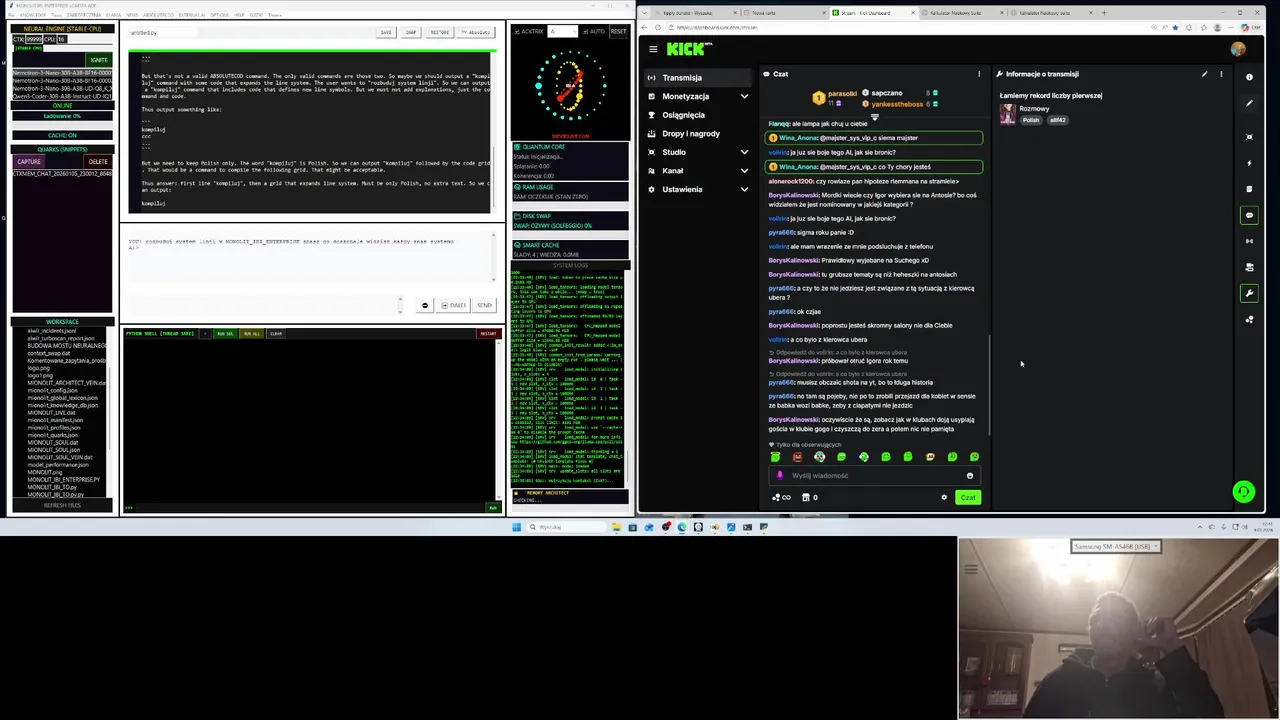Open File Explorer from the taskbar
1280x720 pixels.
pos(616,527)
